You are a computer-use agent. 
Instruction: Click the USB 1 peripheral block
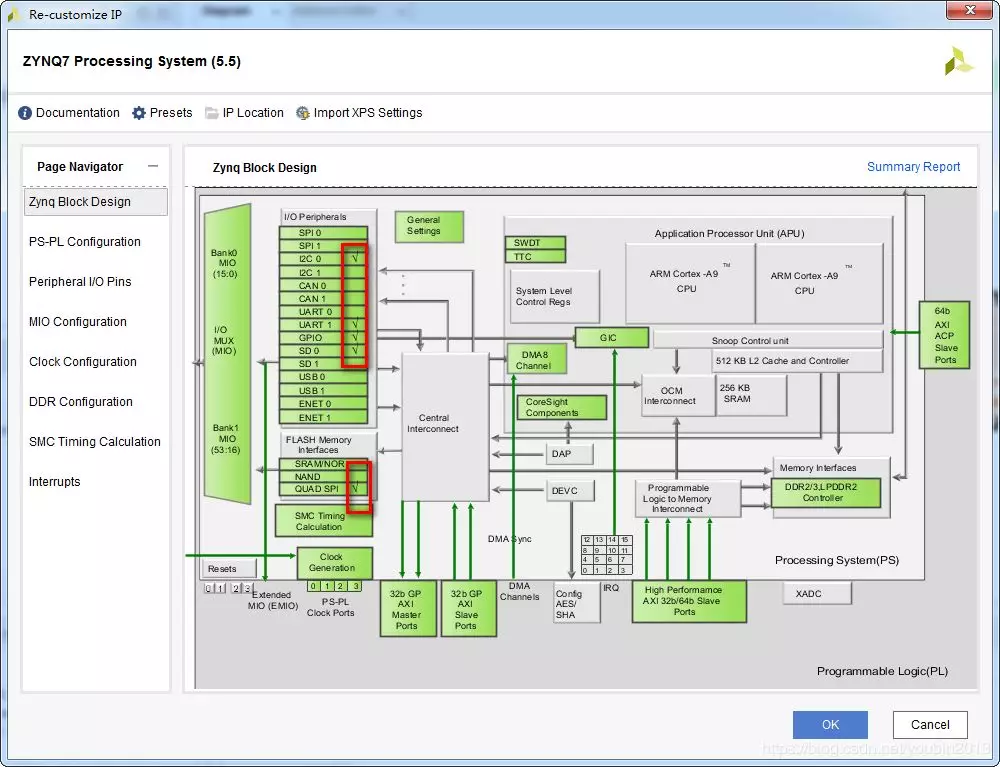[x=323, y=391]
